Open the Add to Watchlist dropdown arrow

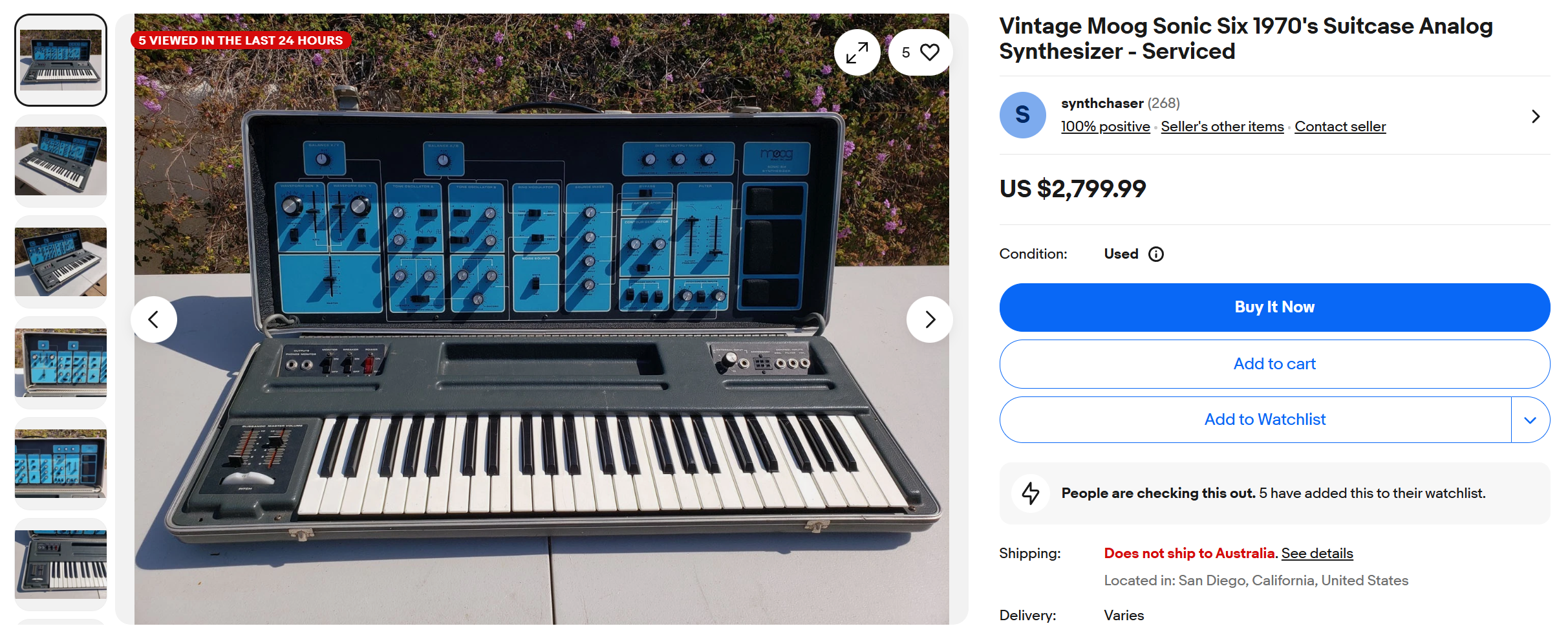1530,420
